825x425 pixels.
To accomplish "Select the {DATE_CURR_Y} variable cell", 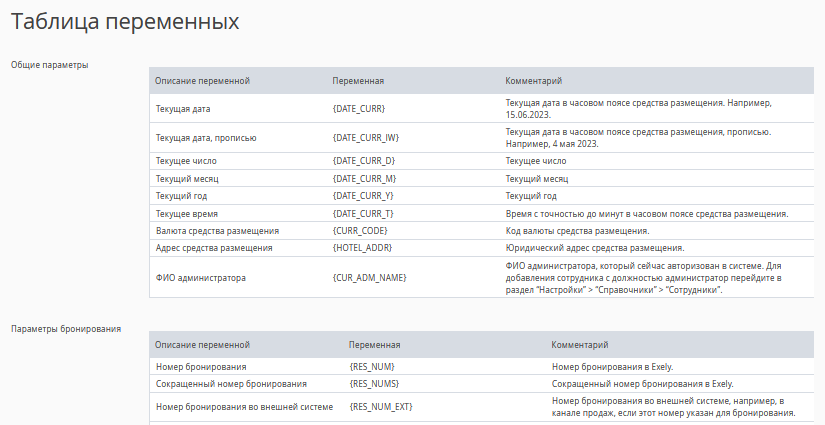I will click(363, 196).
